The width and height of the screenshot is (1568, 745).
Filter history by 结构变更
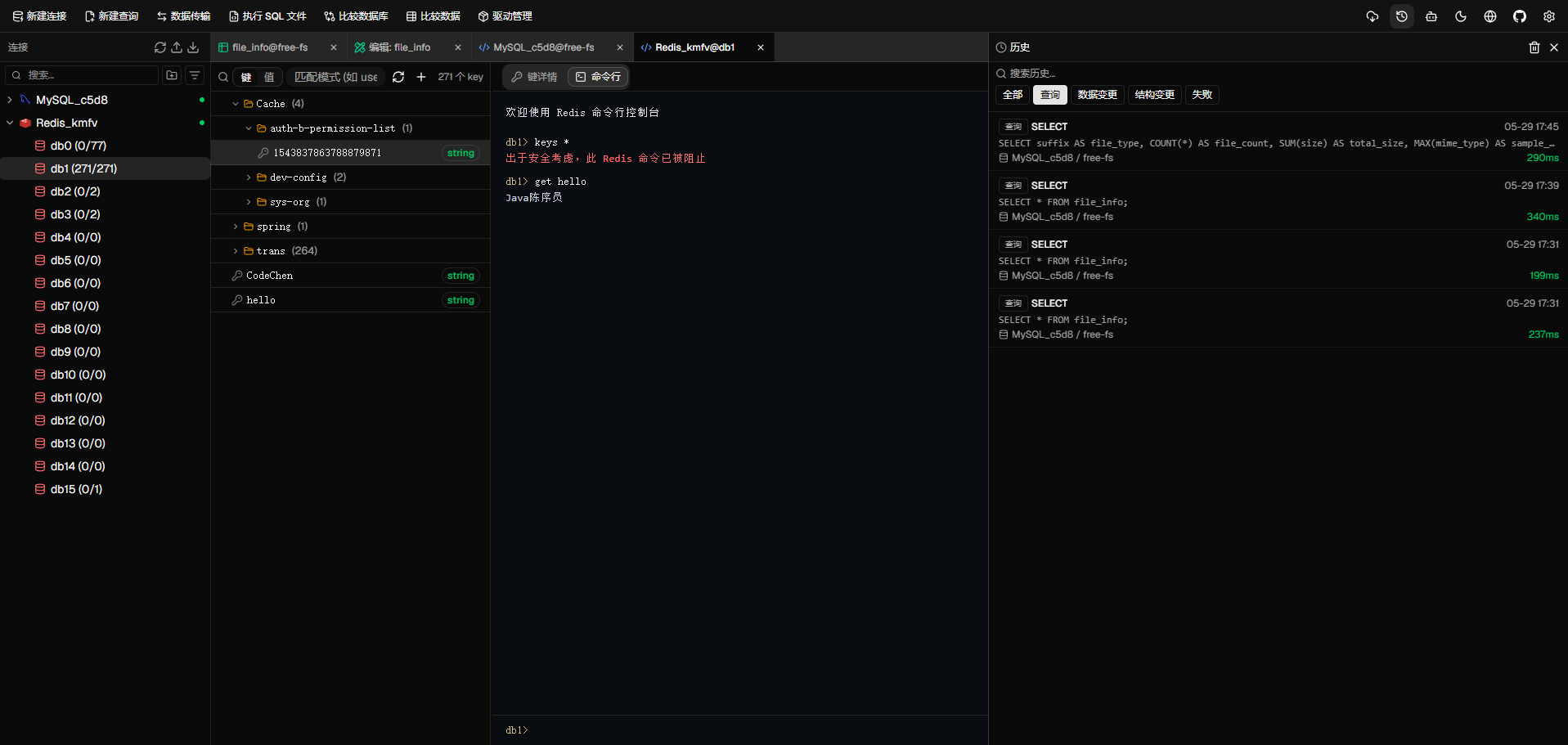tap(1155, 95)
